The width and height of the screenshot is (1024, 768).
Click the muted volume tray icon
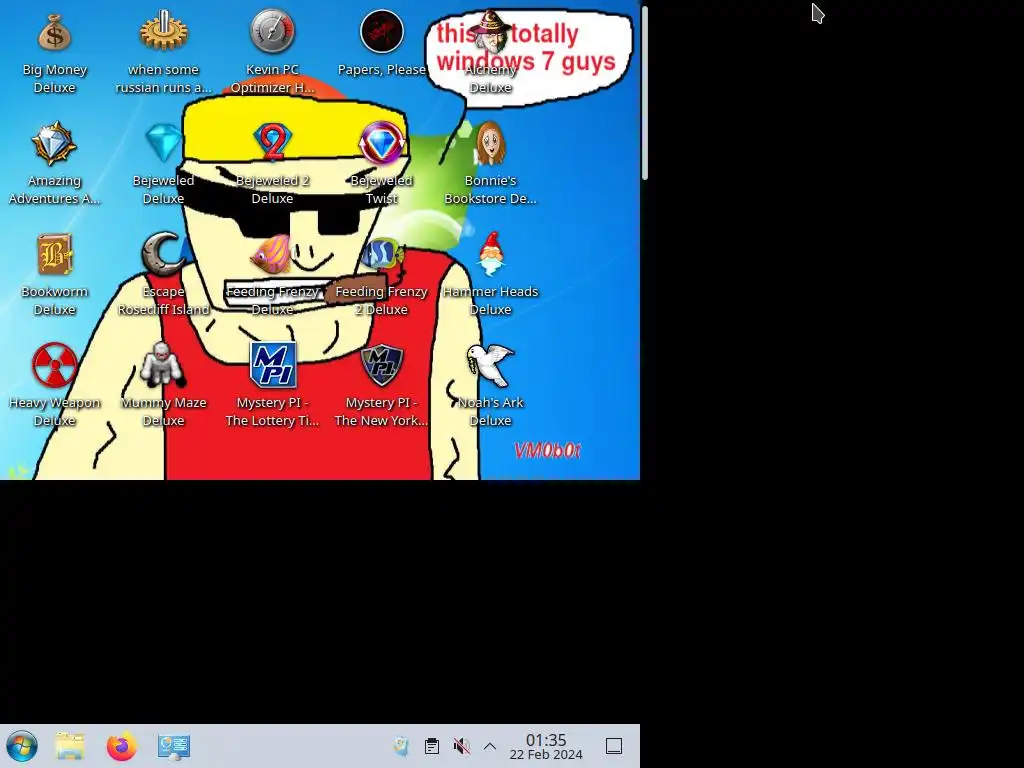tap(462, 746)
